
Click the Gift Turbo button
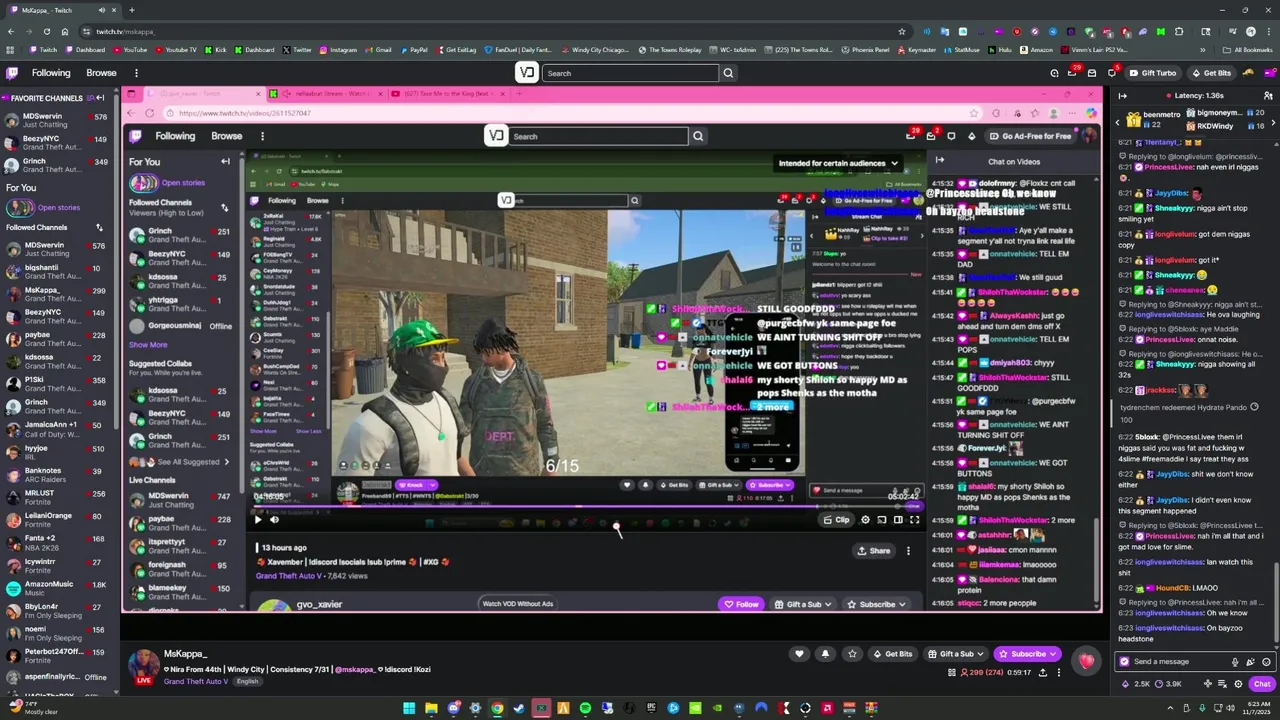click(x=1153, y=73)
